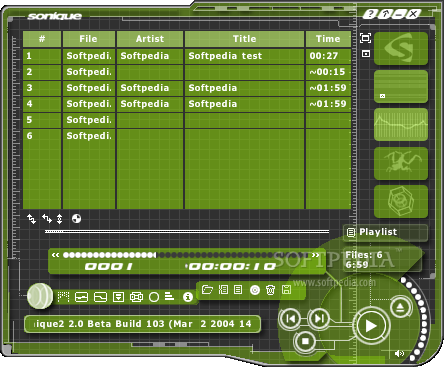Image resolution: width=444 pixels, height=367 pixels.
Task: Click the '0001' track number display
Action: (x=109, y=267)
